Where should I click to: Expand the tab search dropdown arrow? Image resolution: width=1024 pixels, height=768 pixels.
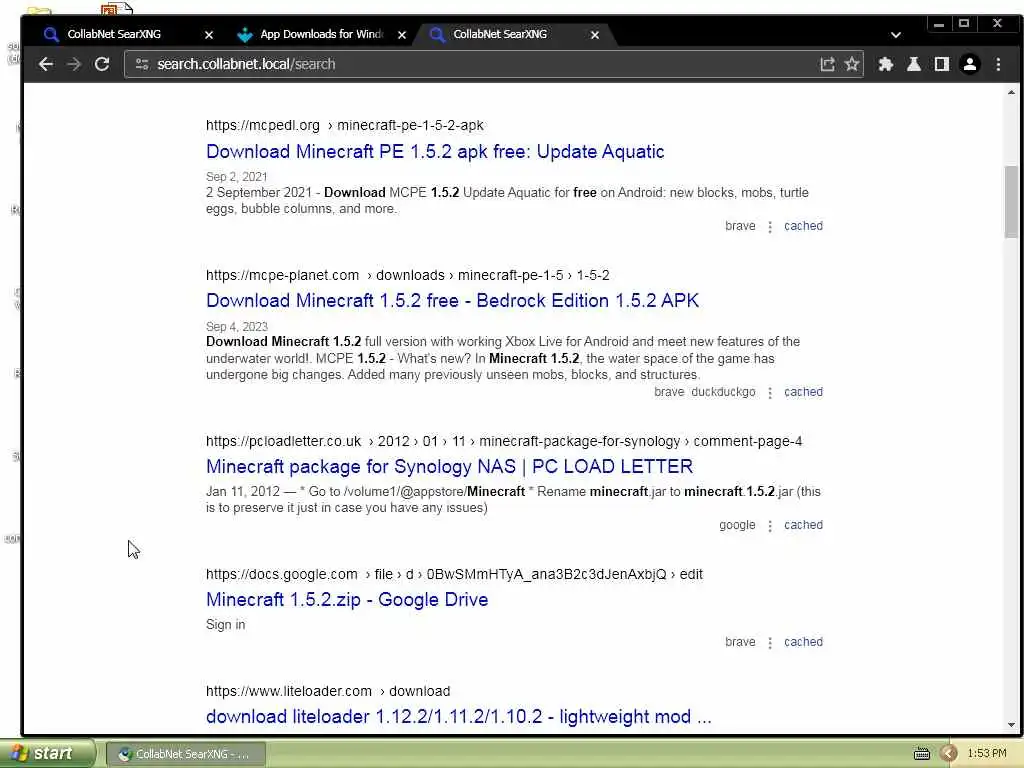pyautogui.click(x=895, y=35)
